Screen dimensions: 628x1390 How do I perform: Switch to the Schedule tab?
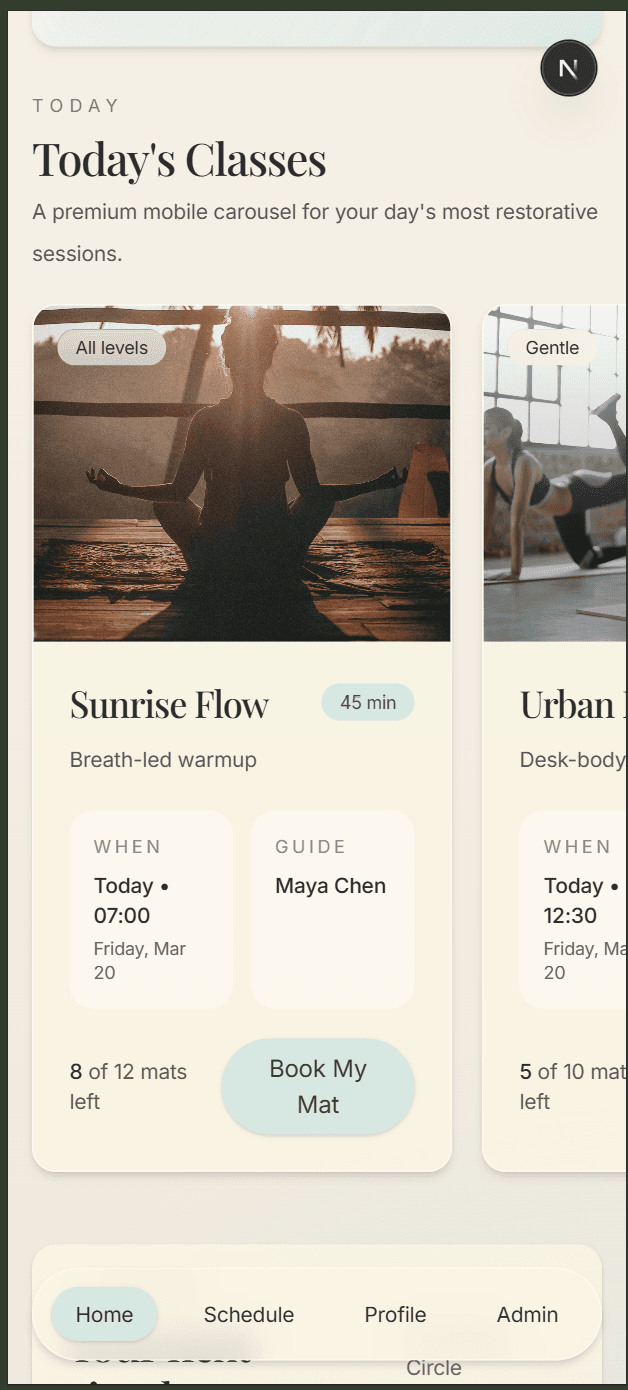(249, 1314)
